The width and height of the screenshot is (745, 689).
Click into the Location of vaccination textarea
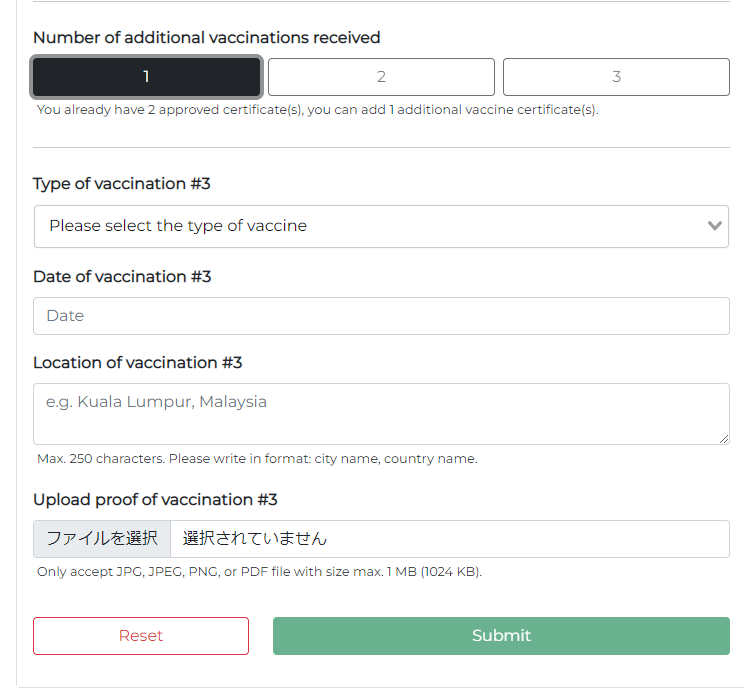(381, 414)
